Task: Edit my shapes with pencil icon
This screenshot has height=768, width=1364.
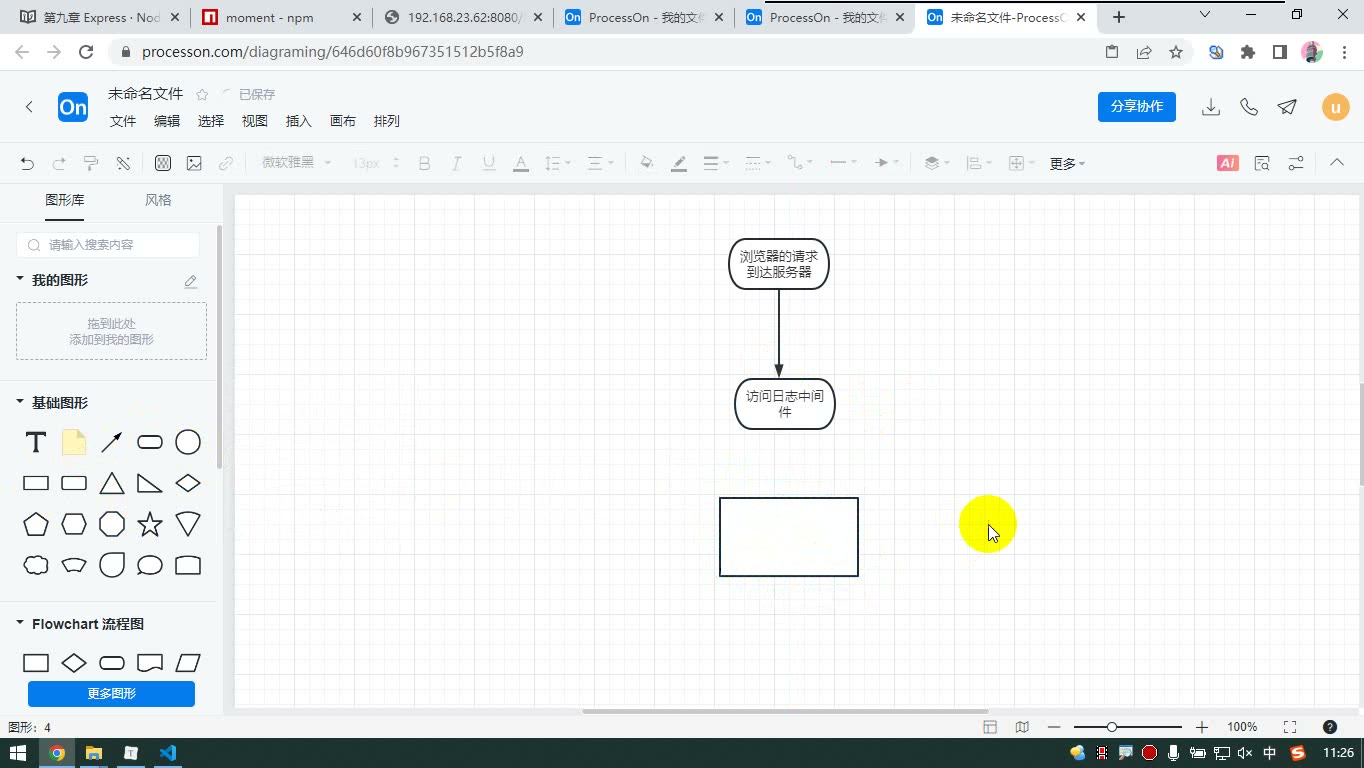Action: tap(191, 281)
